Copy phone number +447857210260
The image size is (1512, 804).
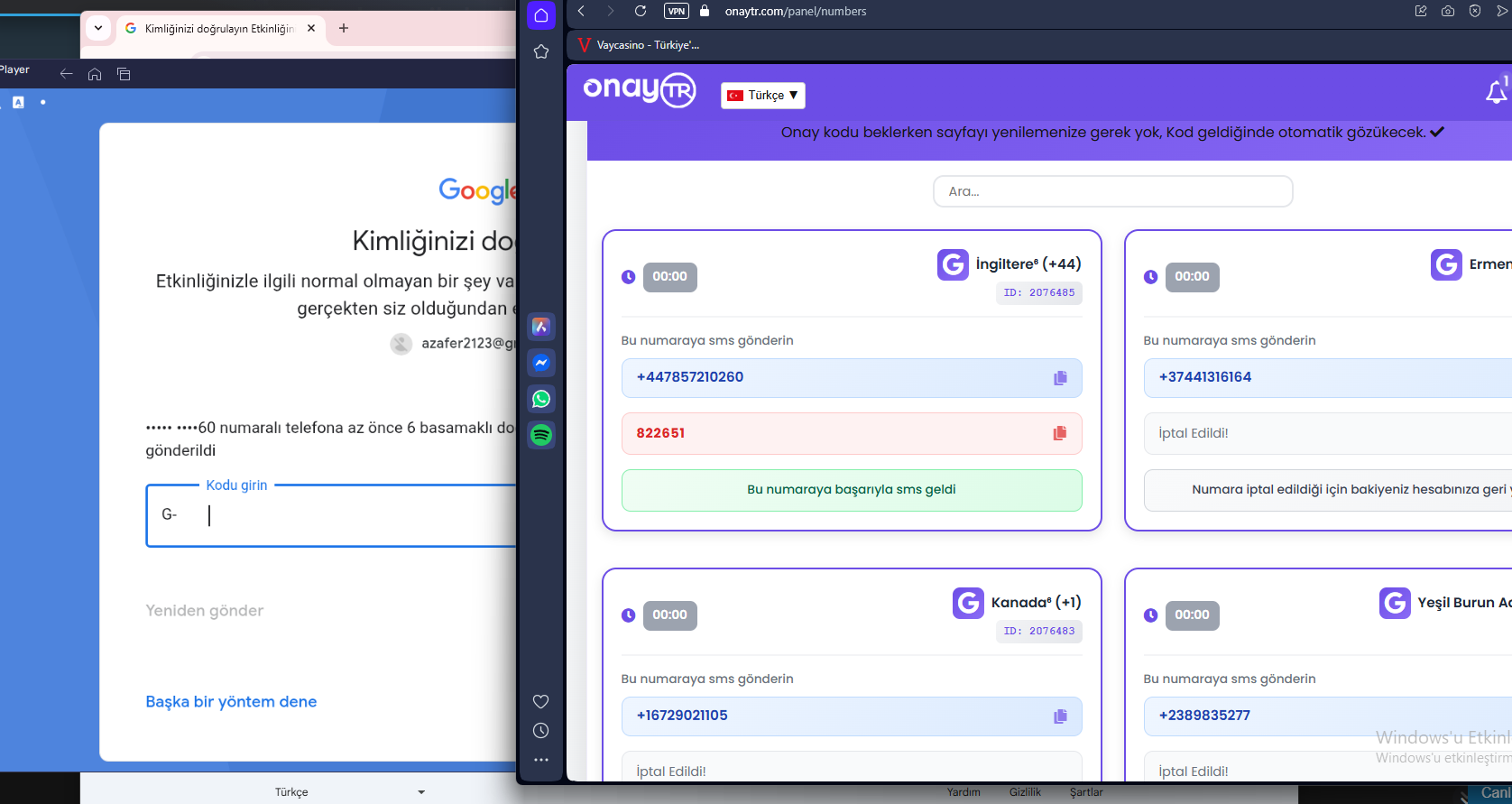[1060, 378]
